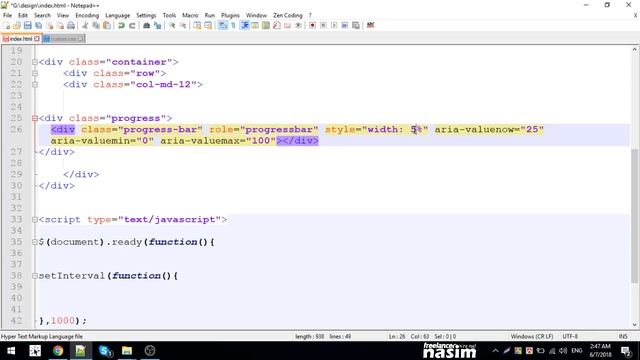Click the Open file toolbar icon
The image size is (640, 360).
click(17, 25)
